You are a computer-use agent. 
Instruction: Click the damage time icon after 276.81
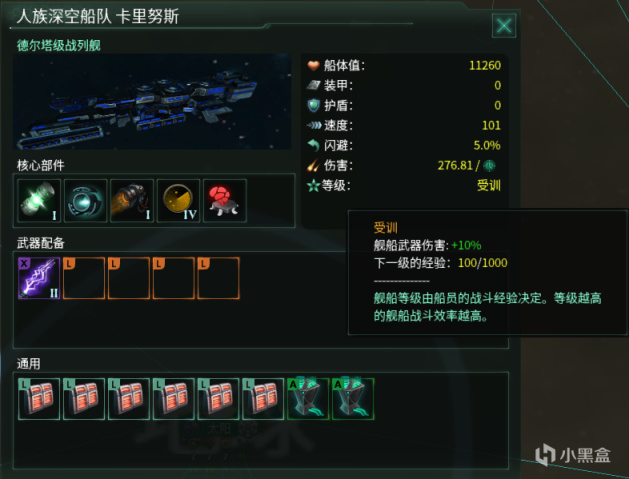point(489,165)
